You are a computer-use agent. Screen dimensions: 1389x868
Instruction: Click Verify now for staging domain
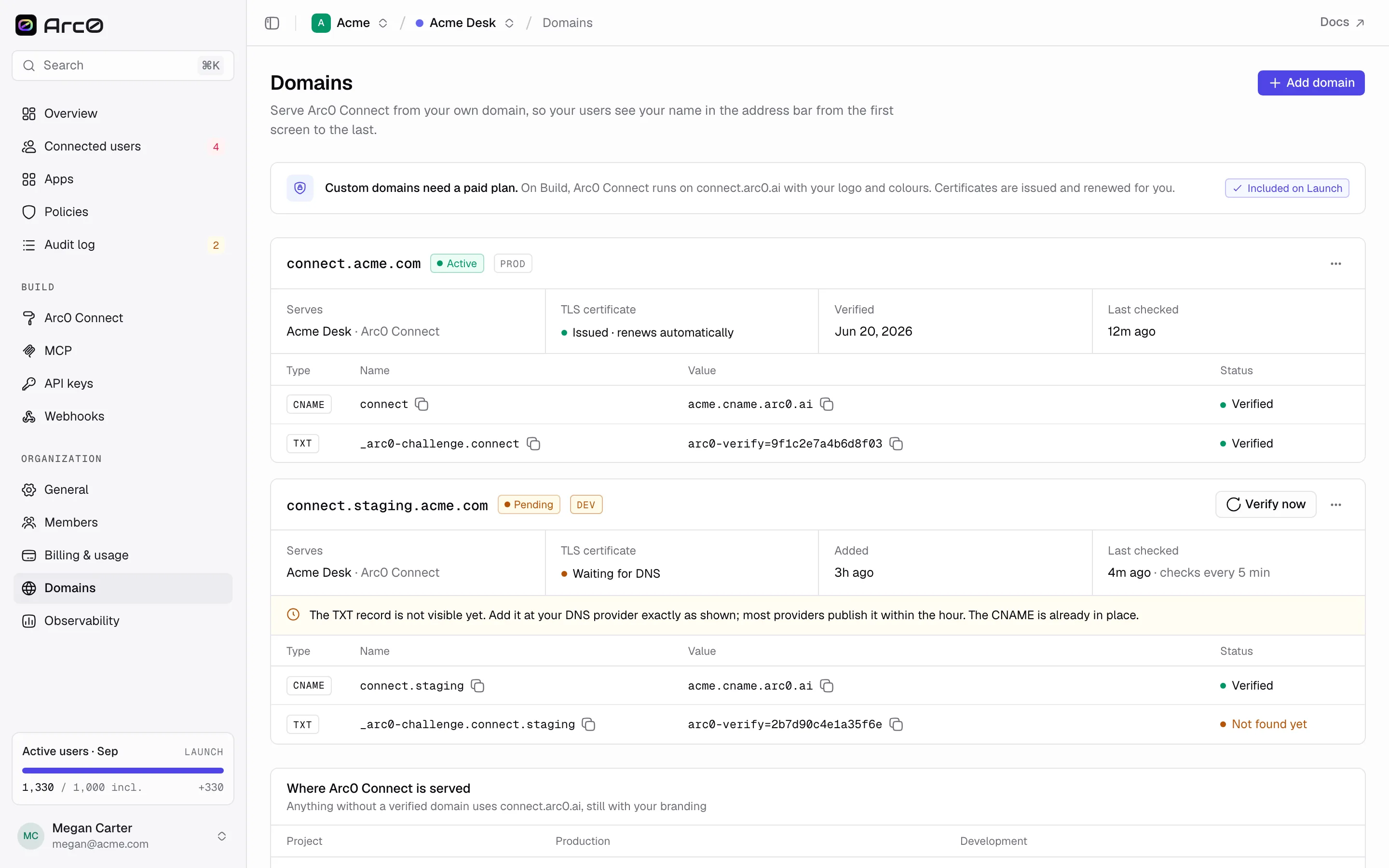point(1266,504)
